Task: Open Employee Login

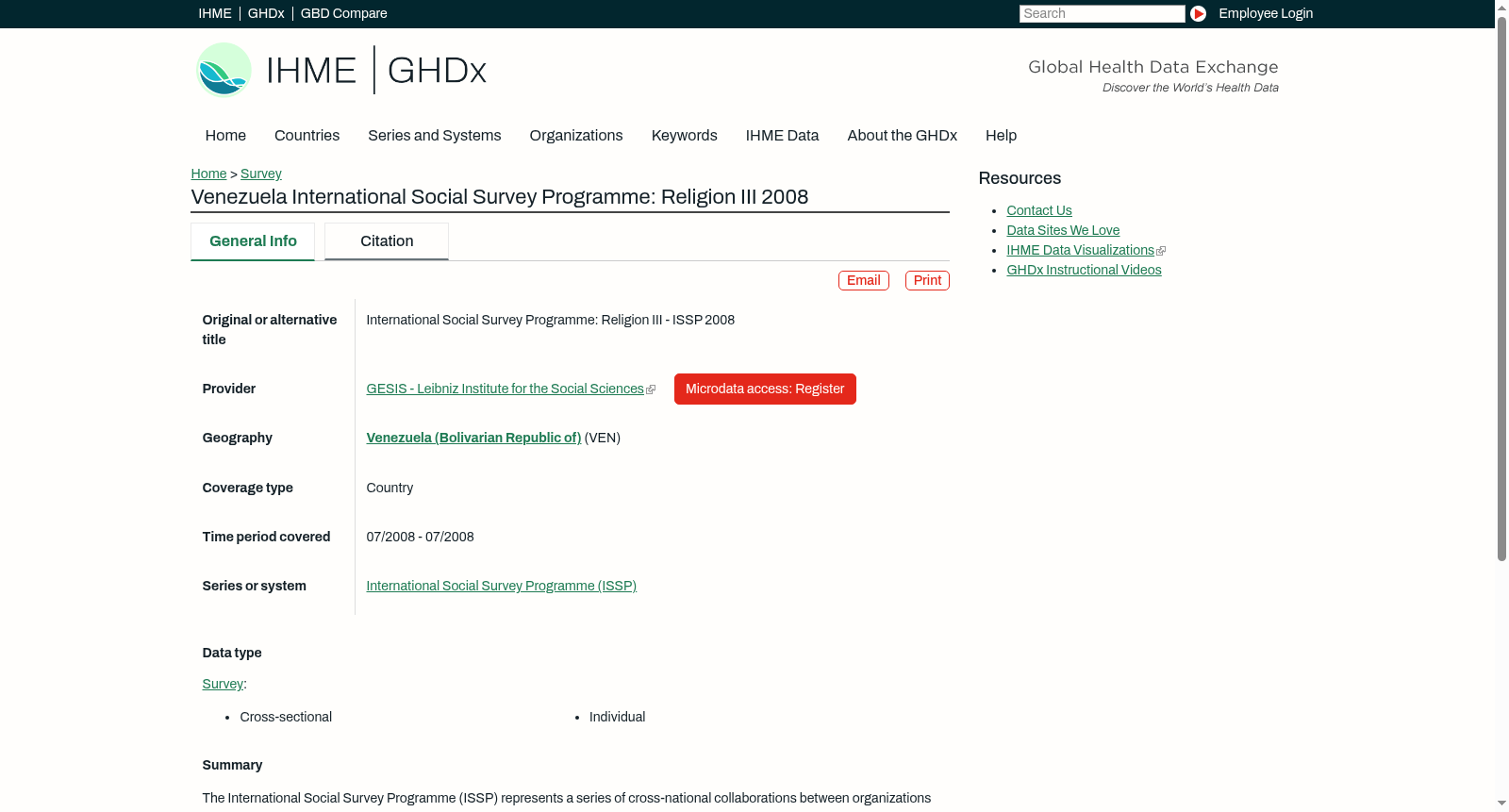Action: point(1266,13)
